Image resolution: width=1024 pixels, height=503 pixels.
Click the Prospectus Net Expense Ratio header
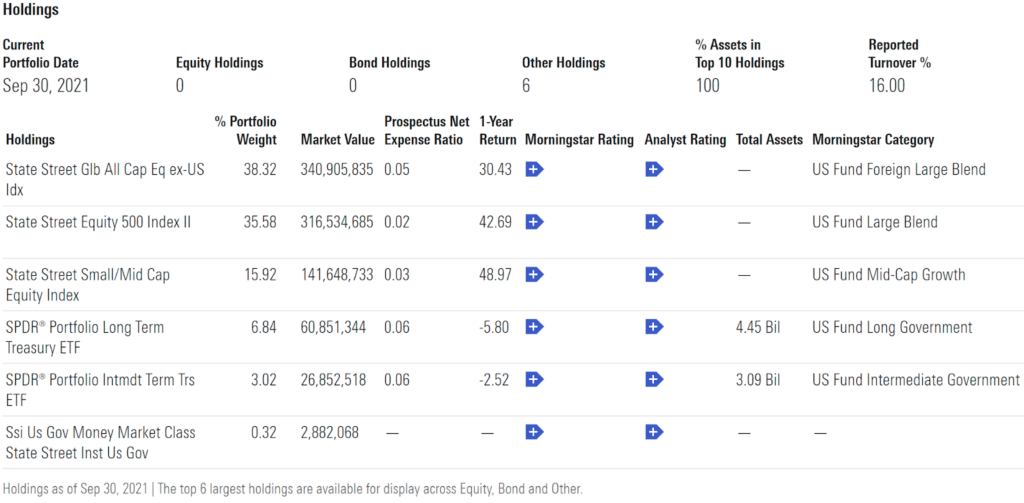[x=426, y=131]
